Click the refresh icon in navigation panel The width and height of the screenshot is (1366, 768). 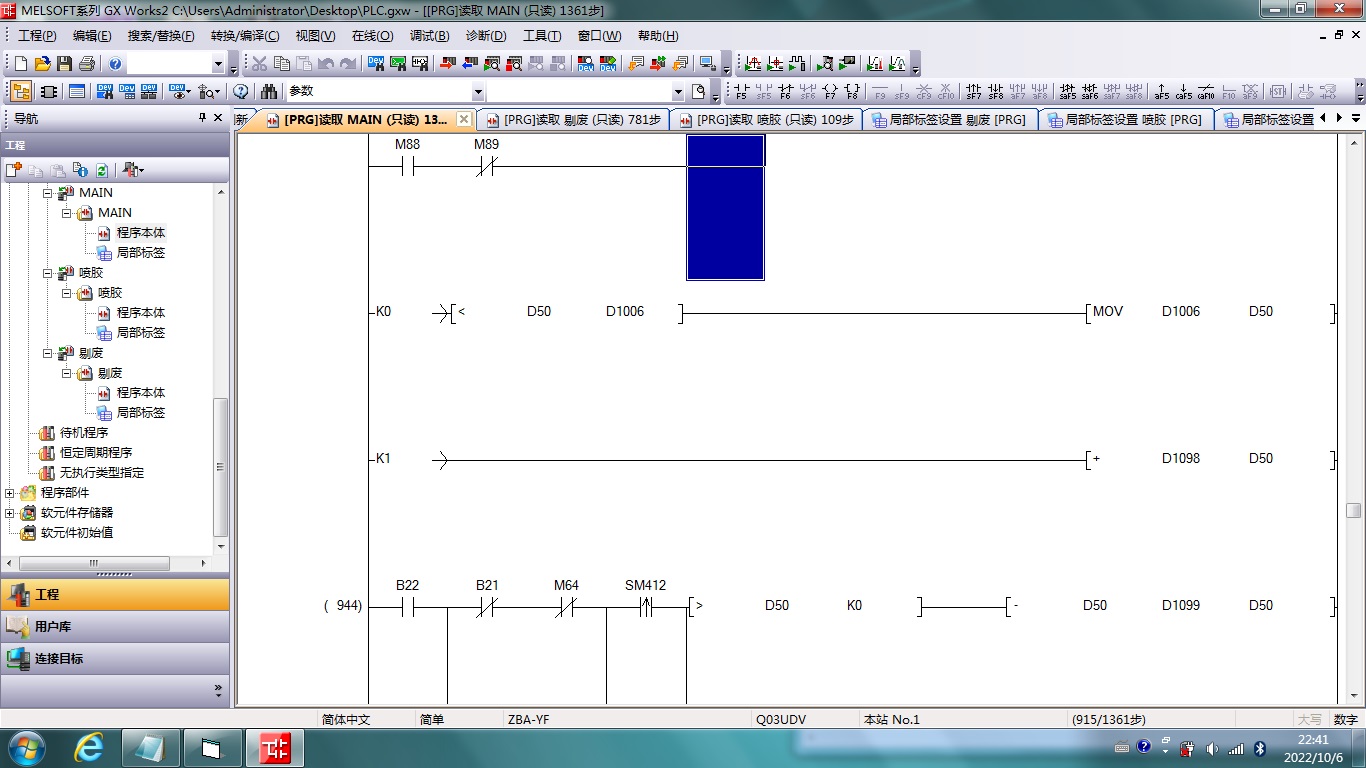(x=101, y=170)
